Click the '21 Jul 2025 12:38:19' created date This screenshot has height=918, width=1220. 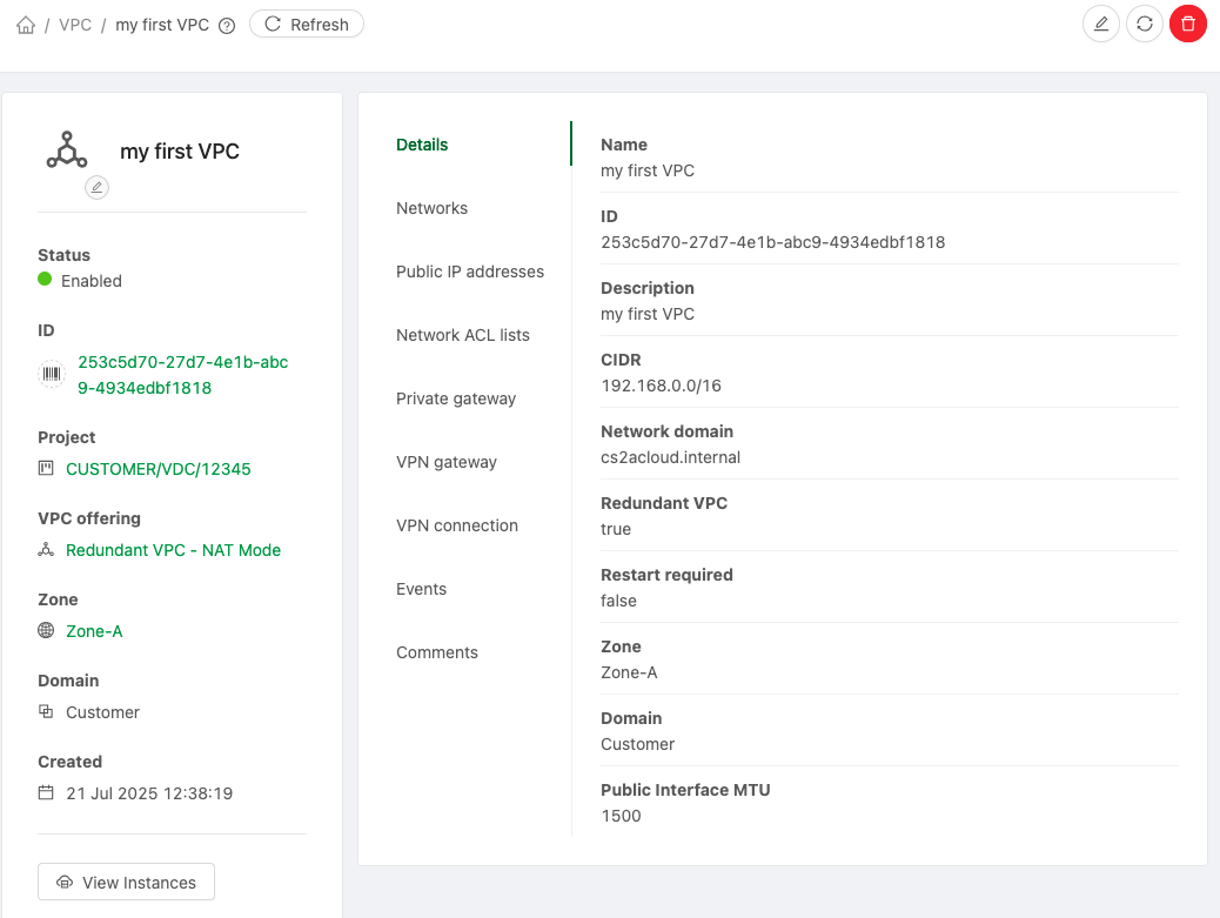(x=149, y=793)
